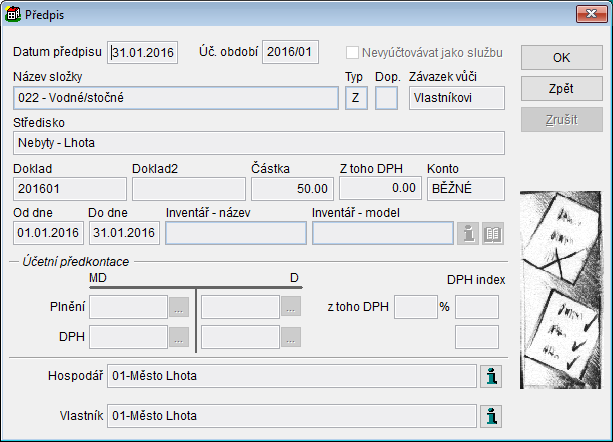The width and height of the screenshot is (613, 442).
Task: Open Plnění MD account browse button
Action: pyautogui.click(x=178, y=307)
